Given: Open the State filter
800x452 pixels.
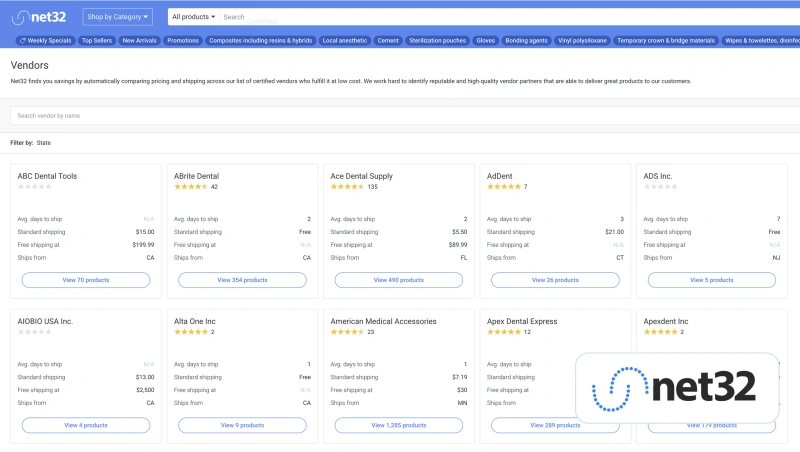Looking at the screenshot, I should 44,143.
